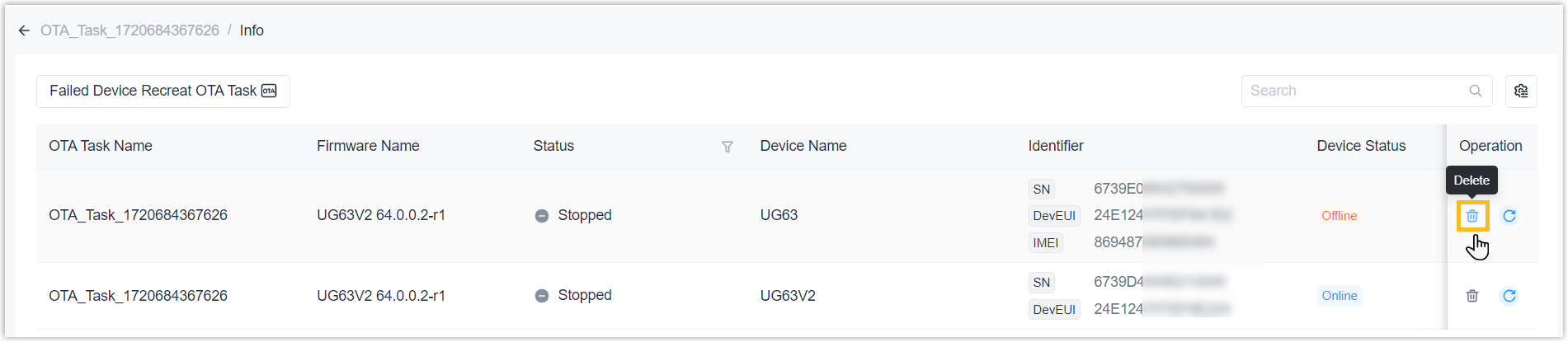Click the Firmware Name column header
1568x342 pixels.
tap(368, 146)
